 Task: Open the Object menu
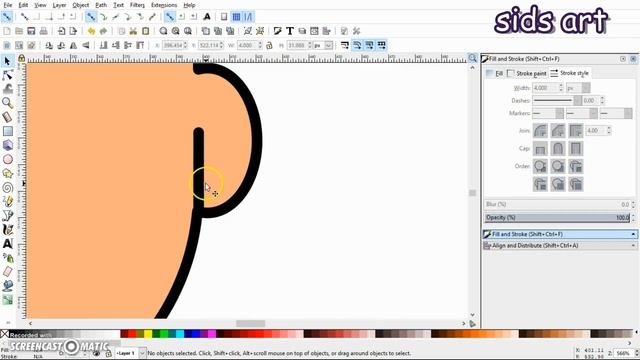pos(80,5)
